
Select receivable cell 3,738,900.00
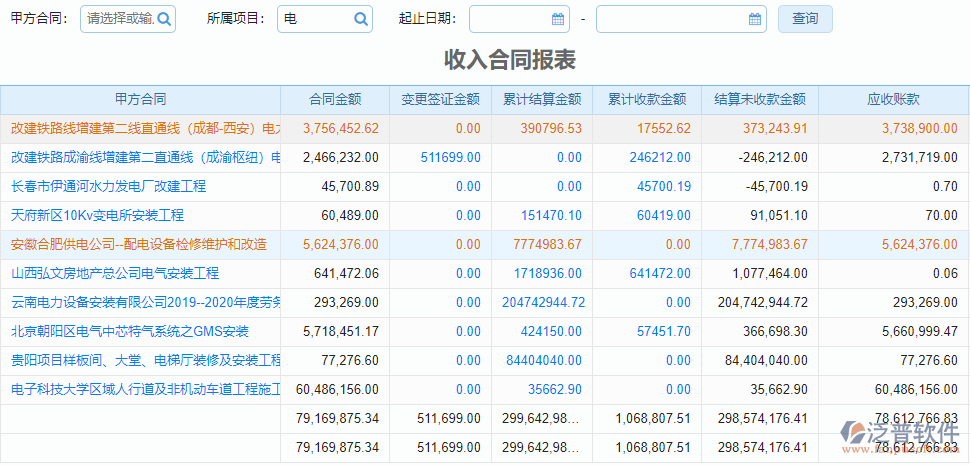920,129
